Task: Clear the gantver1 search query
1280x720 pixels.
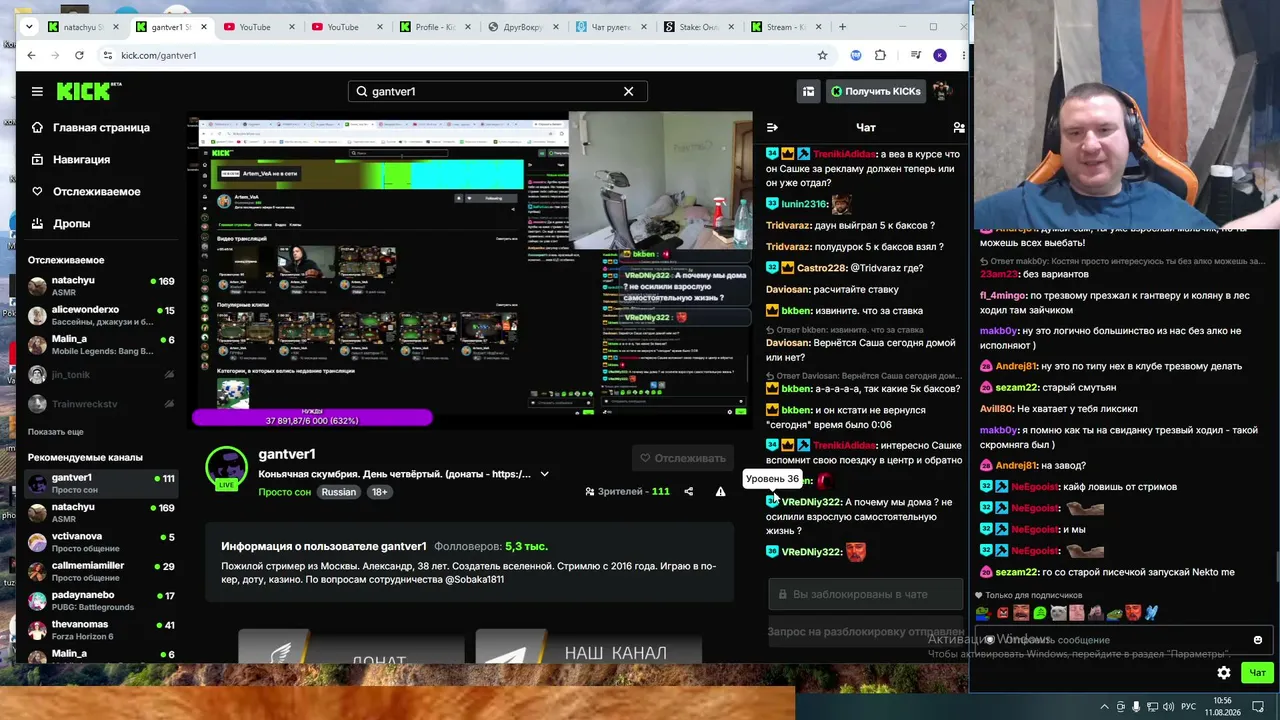Action: (x=628, y=91)
